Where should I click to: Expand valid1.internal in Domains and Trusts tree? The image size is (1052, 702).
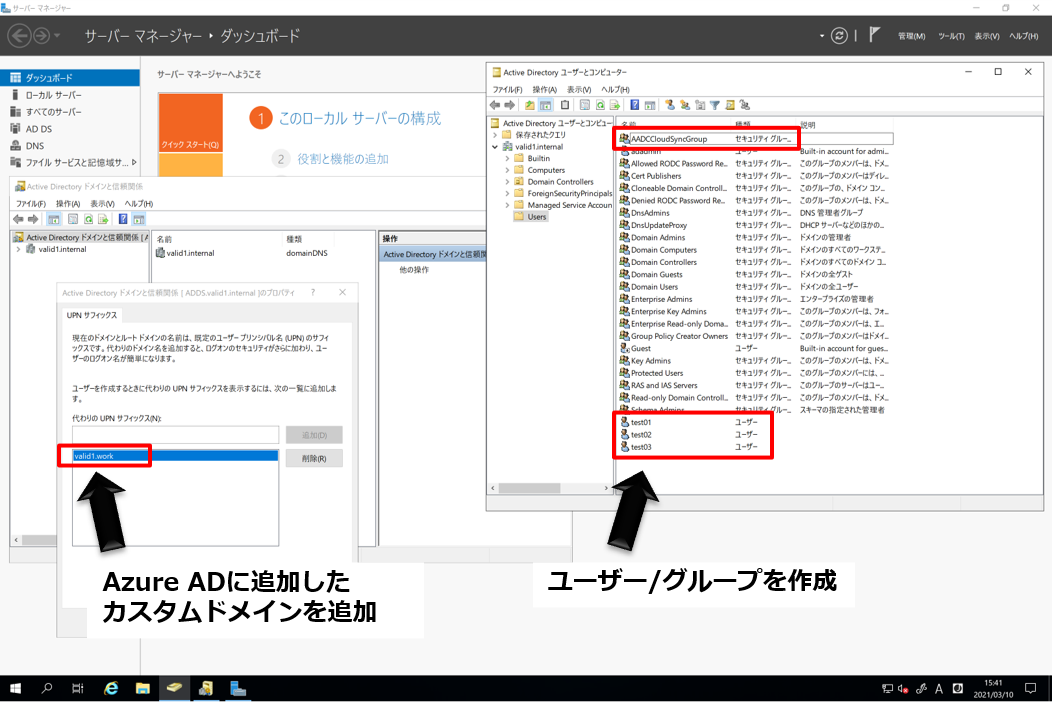point(18,249)
